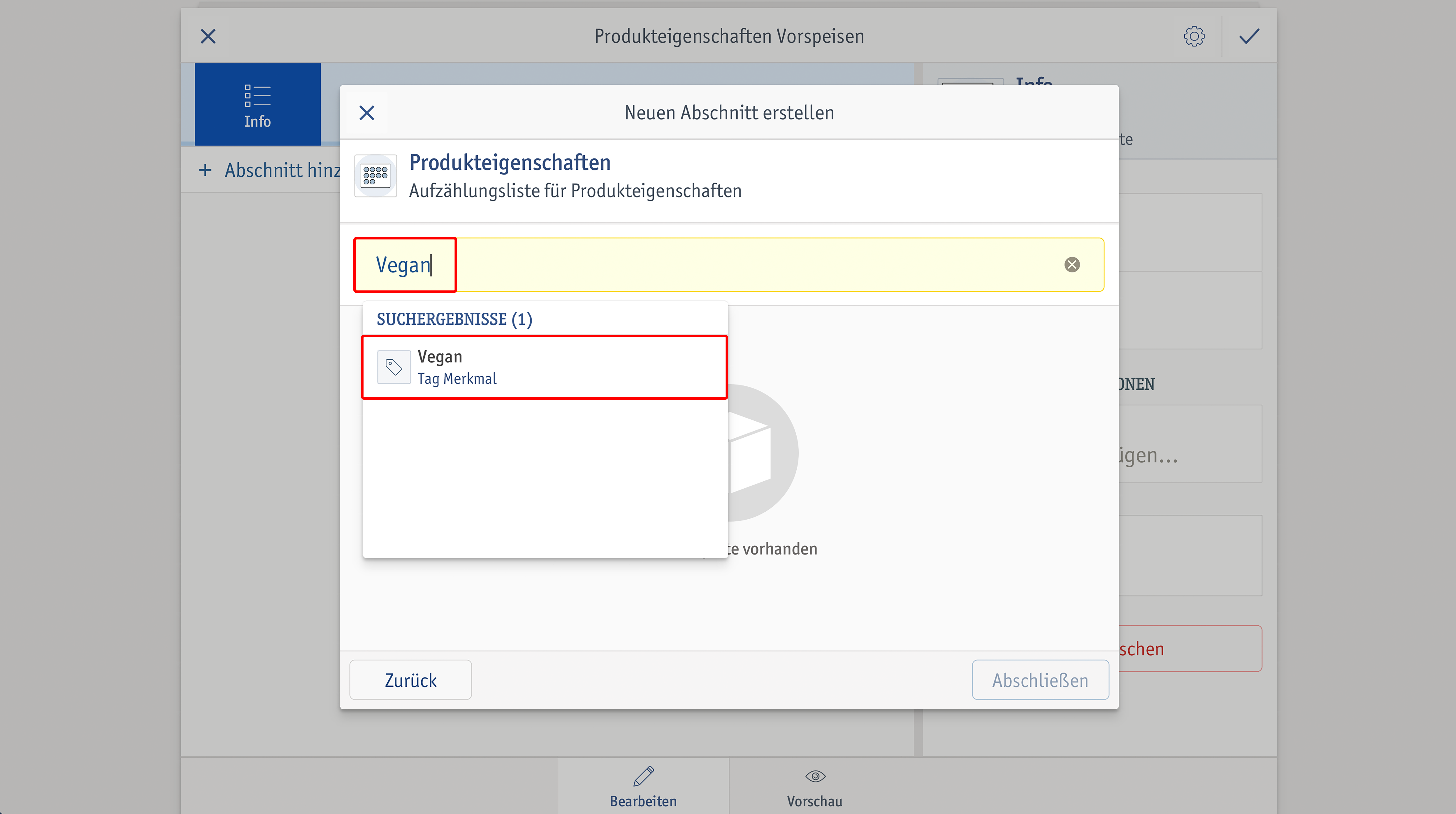Confirm with the checkmark in top bar

(1249, 37)
